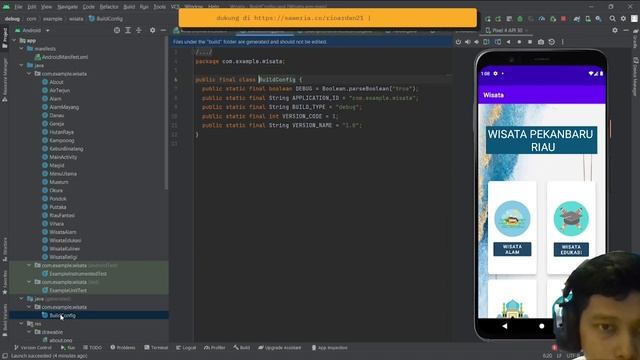Click emulator volume up icon
Viewport: 640px width, 360px height.
coord(467,42)
